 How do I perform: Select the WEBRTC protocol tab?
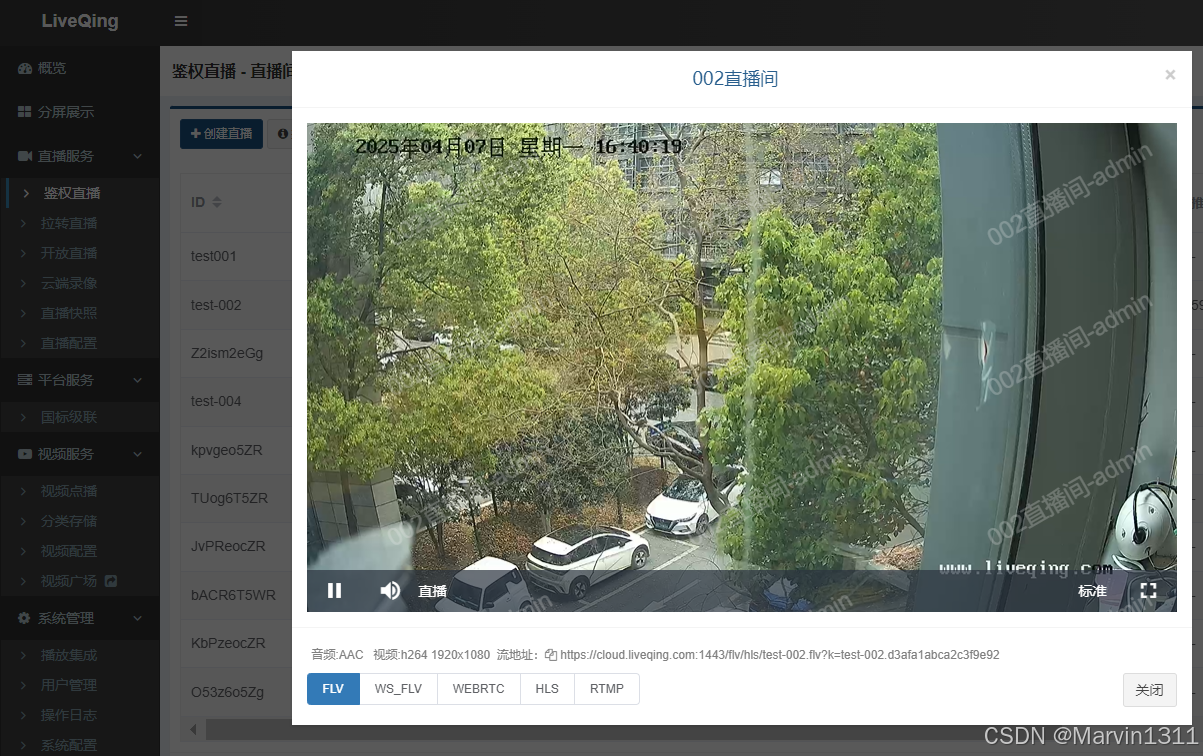(x=479, y=689)
